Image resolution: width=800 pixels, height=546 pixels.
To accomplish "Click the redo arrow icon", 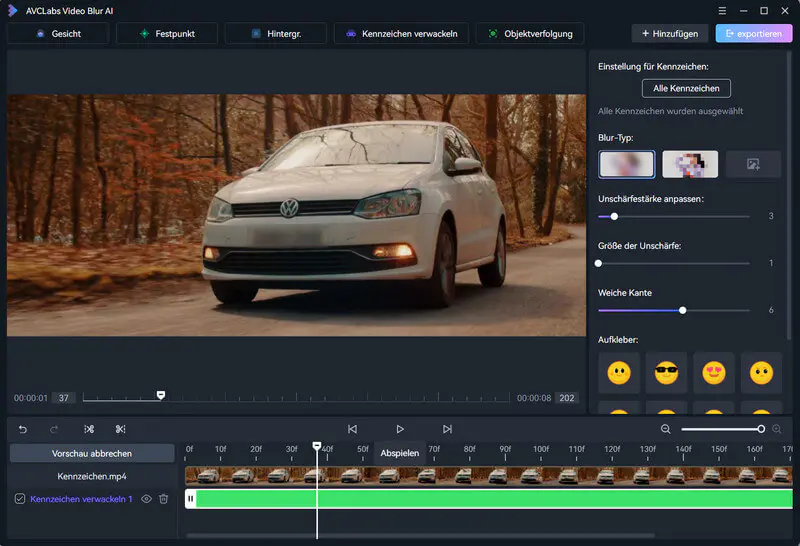I will coord(54,429).
